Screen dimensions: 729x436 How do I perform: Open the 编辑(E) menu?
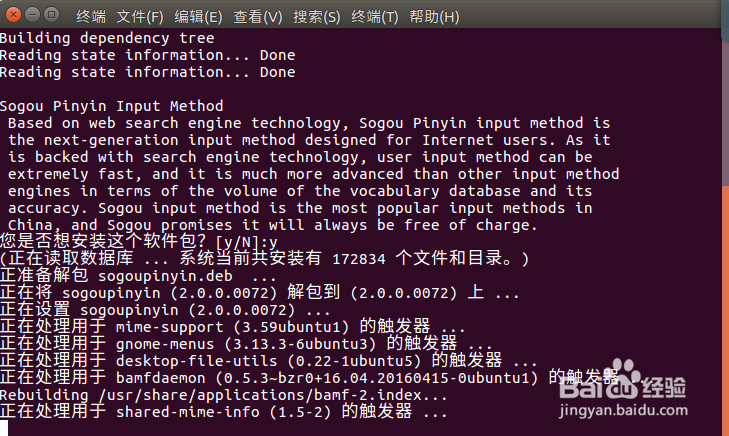(198, 18)
